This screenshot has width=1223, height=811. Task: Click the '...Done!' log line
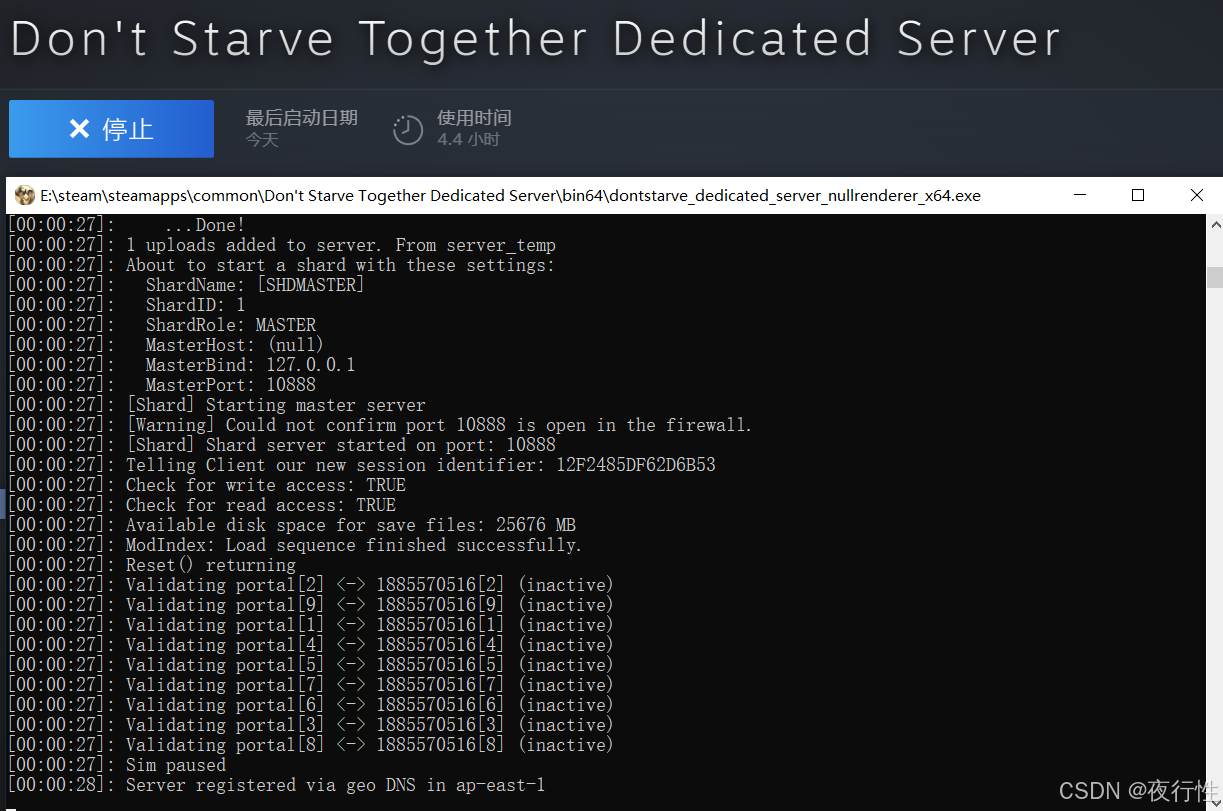coord(126,225)
